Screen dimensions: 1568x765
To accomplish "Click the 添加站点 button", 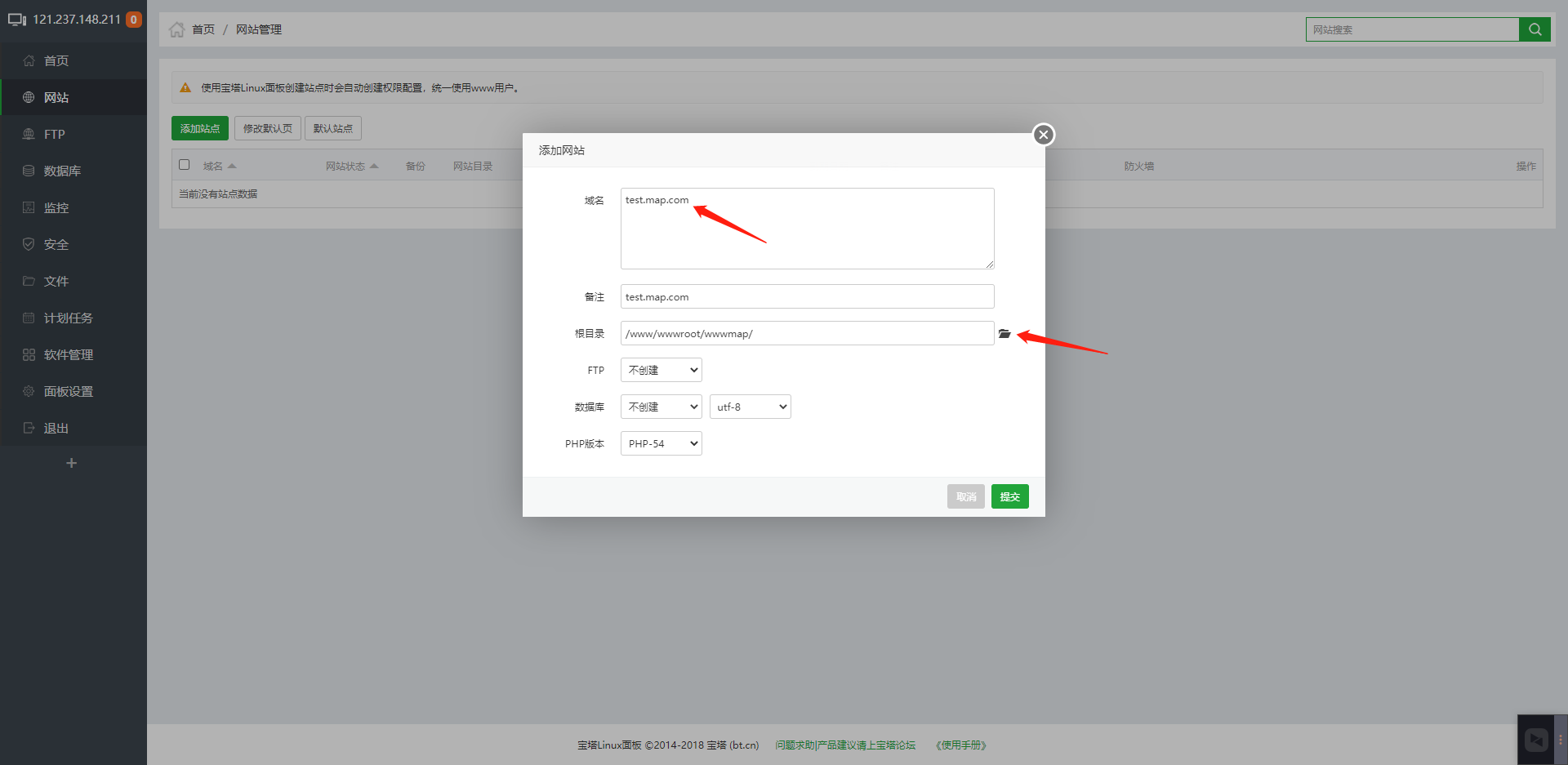I will [200, 128].
